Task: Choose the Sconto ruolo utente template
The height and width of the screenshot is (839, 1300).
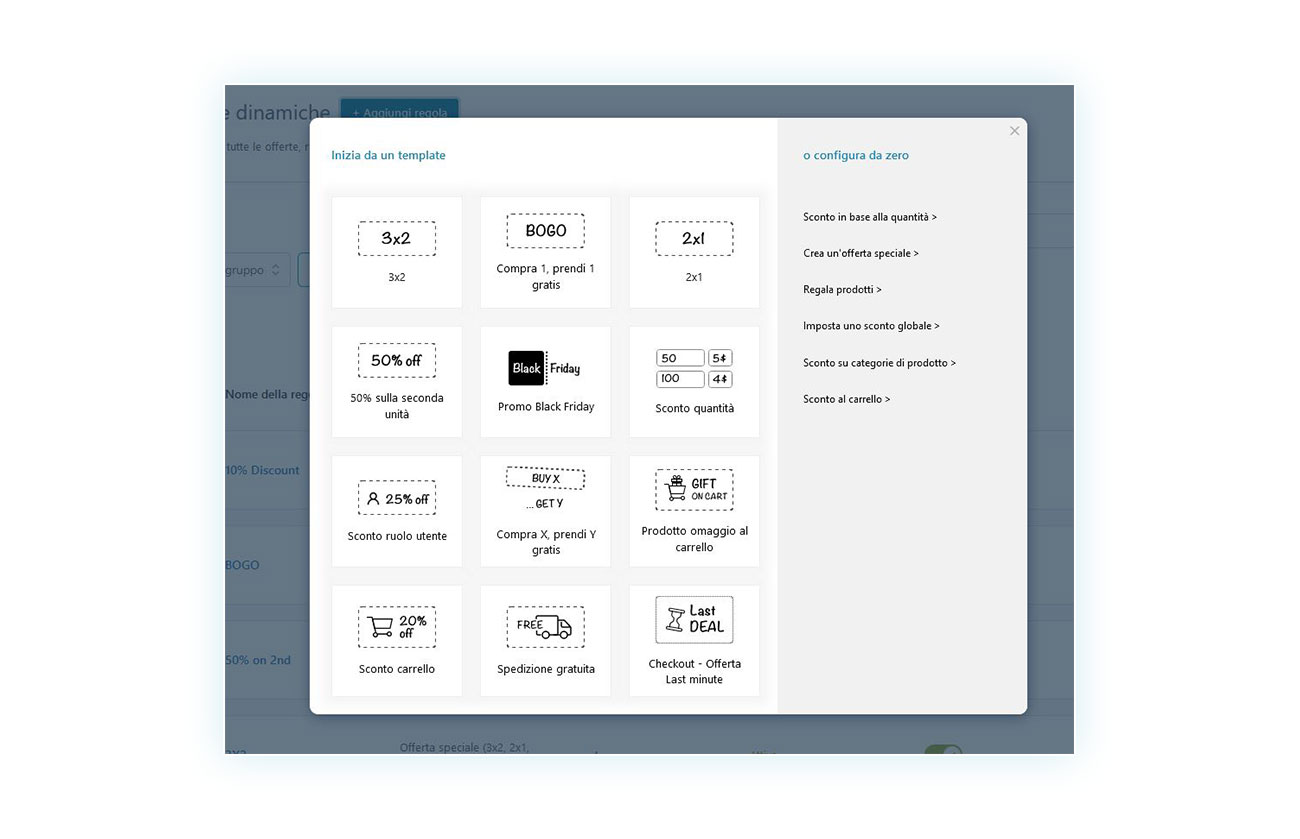Action: [396, 510]
